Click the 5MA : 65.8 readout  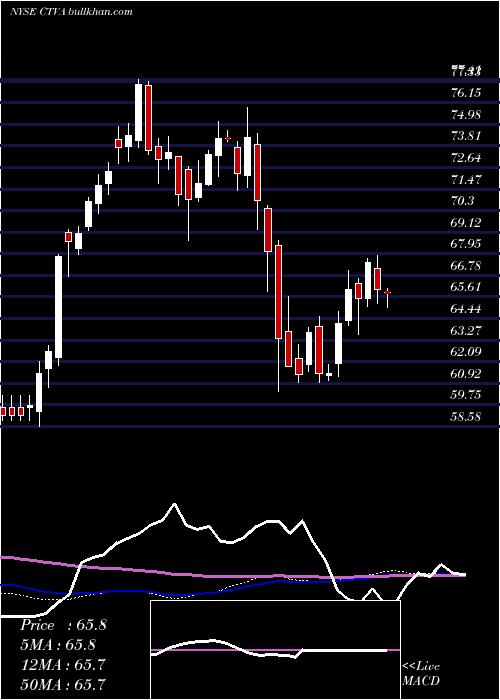[x=58, y=645]
